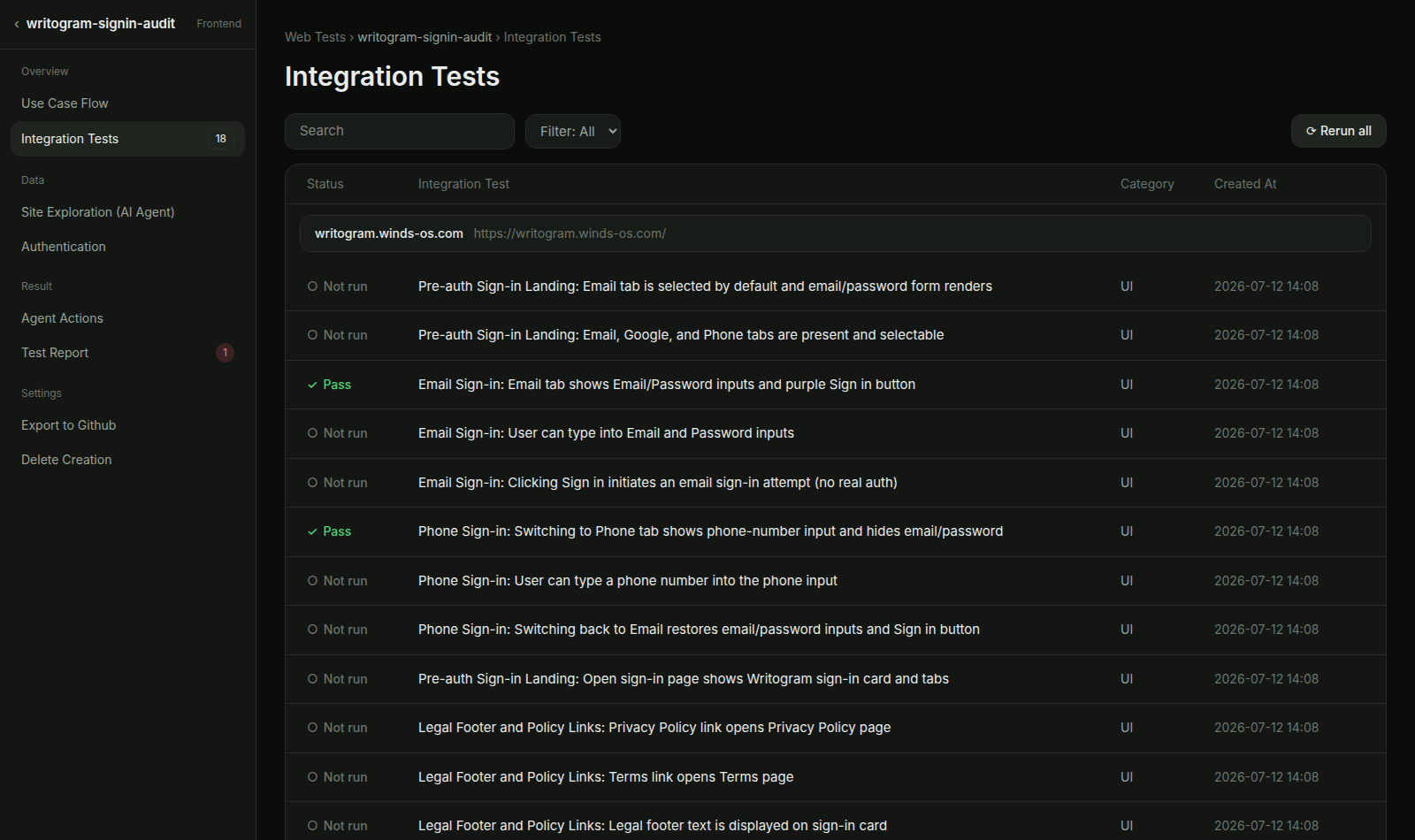Open test 'Email, Google, and Phone tabs are present and selectable'
Screen dimensions: 1415x840
tap(681, 335)
